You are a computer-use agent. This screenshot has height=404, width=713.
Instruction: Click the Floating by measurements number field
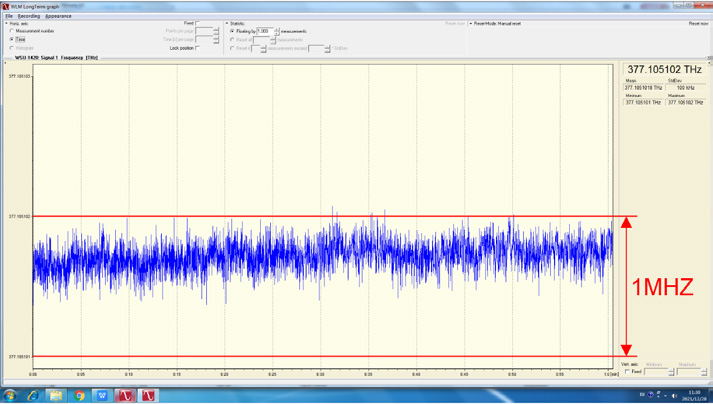[264, 31]
